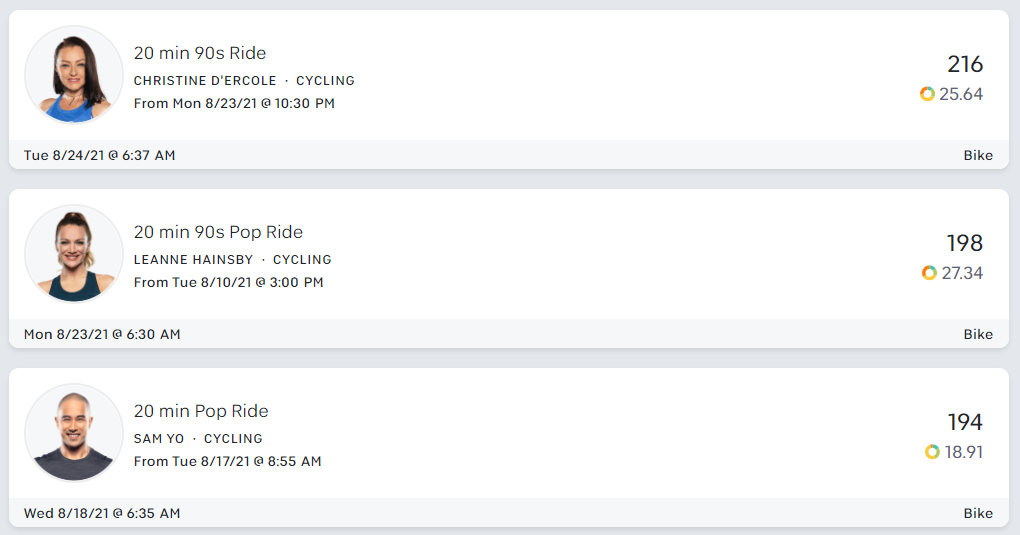This screenshot has width=1020, height=535.
Task: Click the Wed 8/18/21 @ 6:35 AM timestamp
Action: pos(102,513)
